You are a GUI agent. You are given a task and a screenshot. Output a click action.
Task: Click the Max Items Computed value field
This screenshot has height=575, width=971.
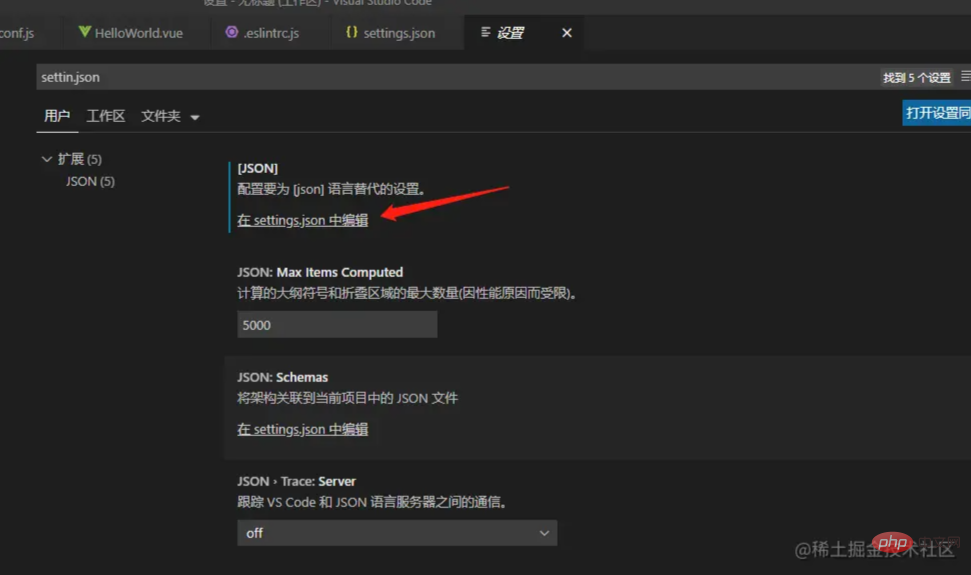click(x=337, y=325)
